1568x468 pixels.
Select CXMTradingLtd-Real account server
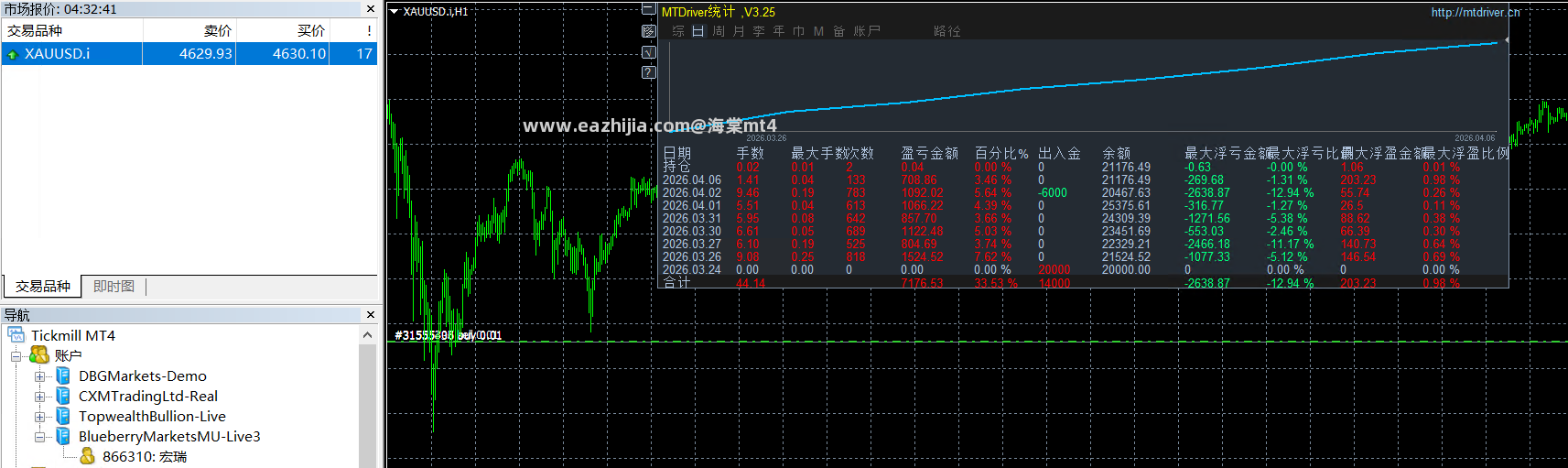pos(148,396)
